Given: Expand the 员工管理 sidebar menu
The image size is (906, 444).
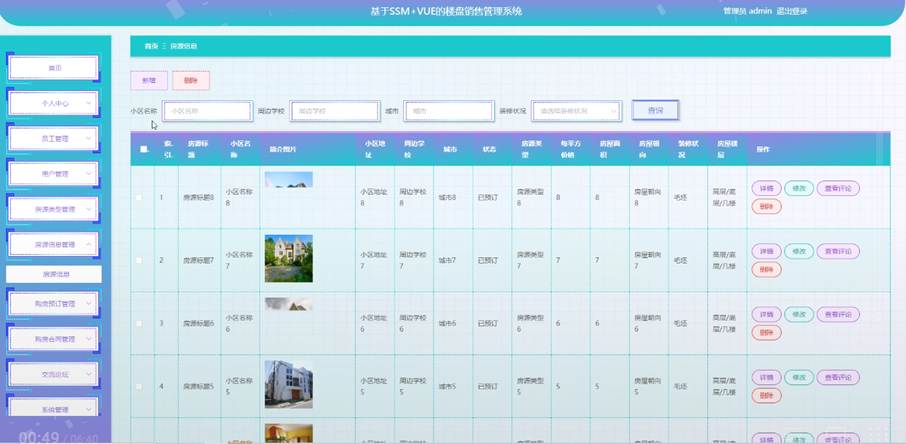Looking at the screenshot, I should [54, 139].
